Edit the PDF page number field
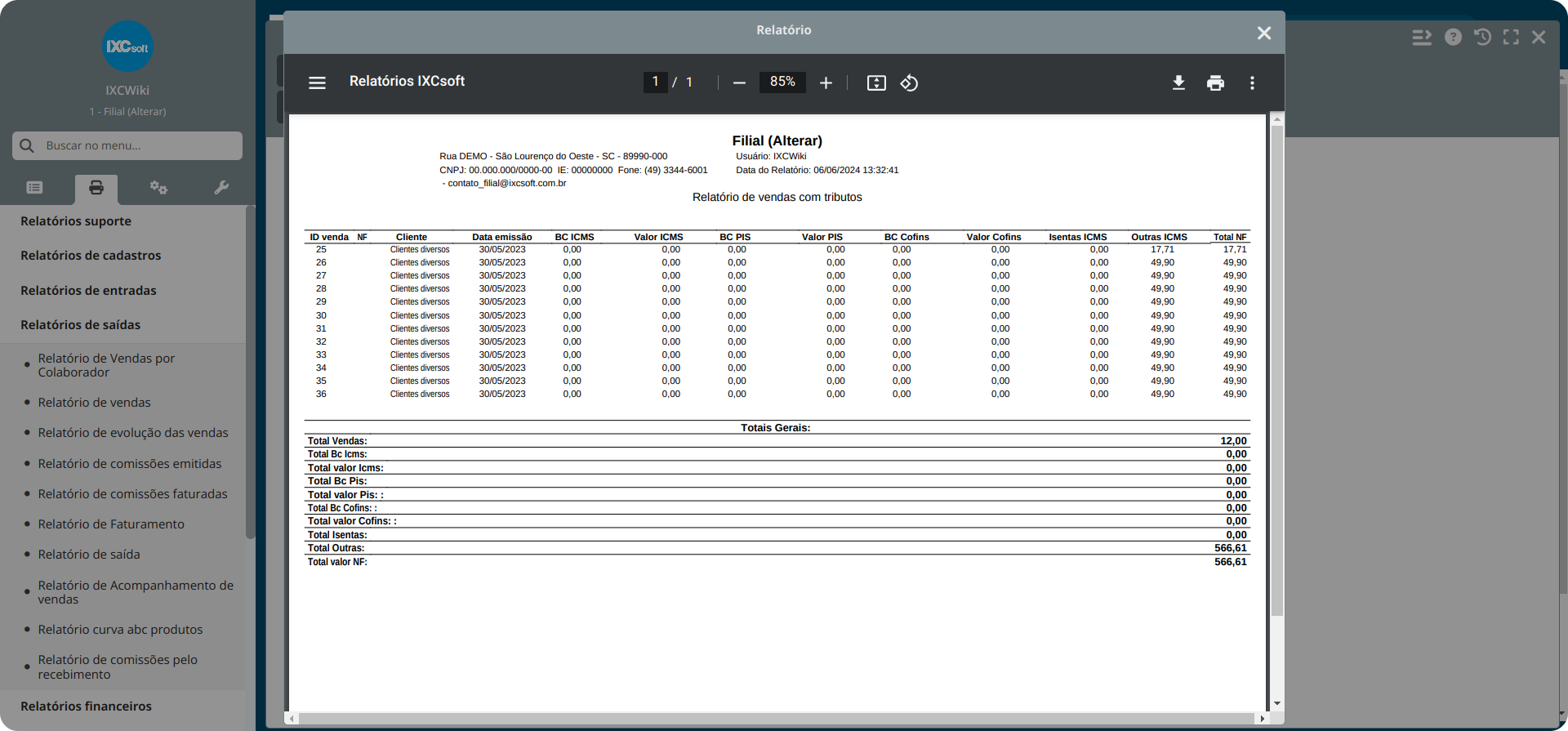The image size is (1568, 731). pyautogui.click(x=655, y=82)
